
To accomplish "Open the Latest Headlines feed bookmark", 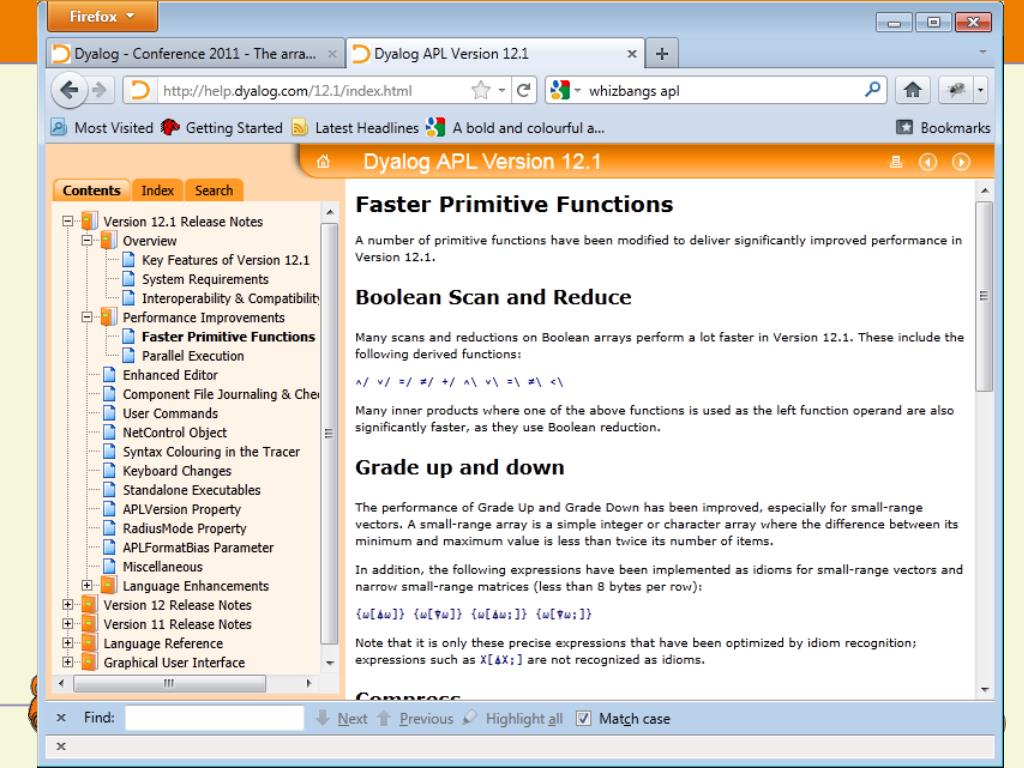I will pos(356,127).
